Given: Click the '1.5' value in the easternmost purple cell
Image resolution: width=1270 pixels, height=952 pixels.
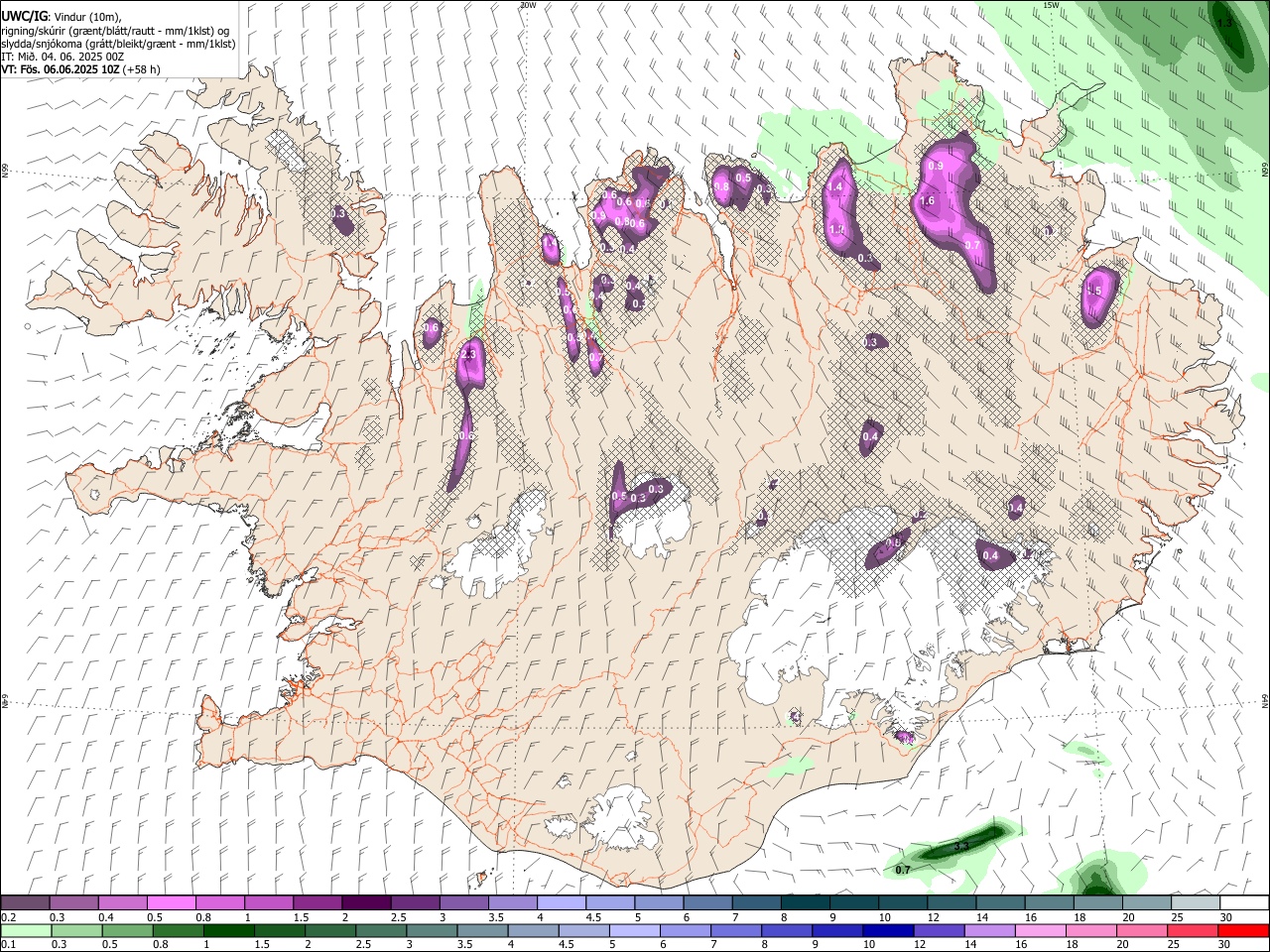Looking at the screenshot, I should coord(1094,292).
